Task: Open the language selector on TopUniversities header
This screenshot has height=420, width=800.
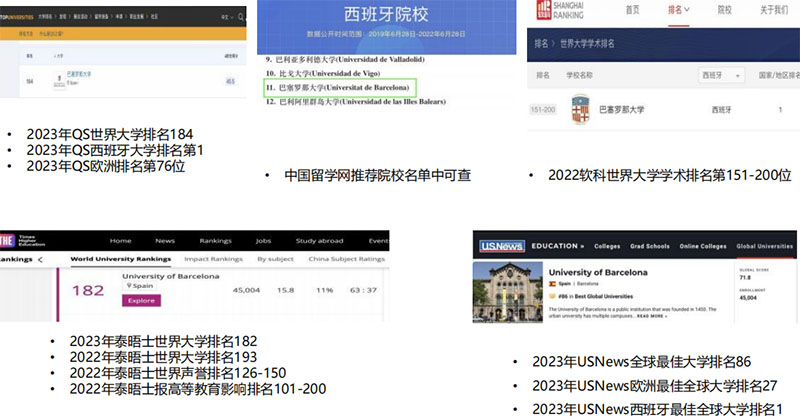Action: (227, 17)
